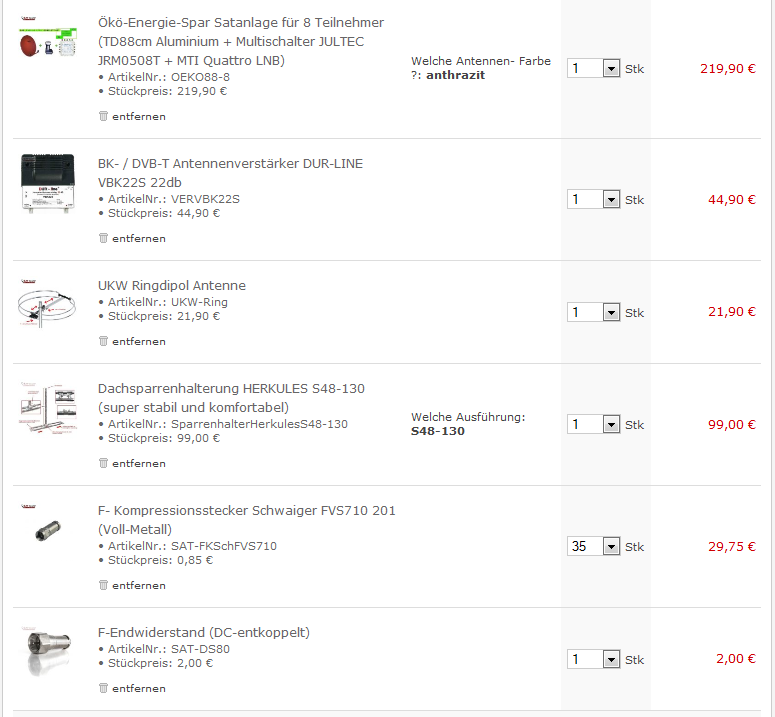Open the DUR-LINE amplifier product image
Screen dimensions: 775x717
pos(47,182)
